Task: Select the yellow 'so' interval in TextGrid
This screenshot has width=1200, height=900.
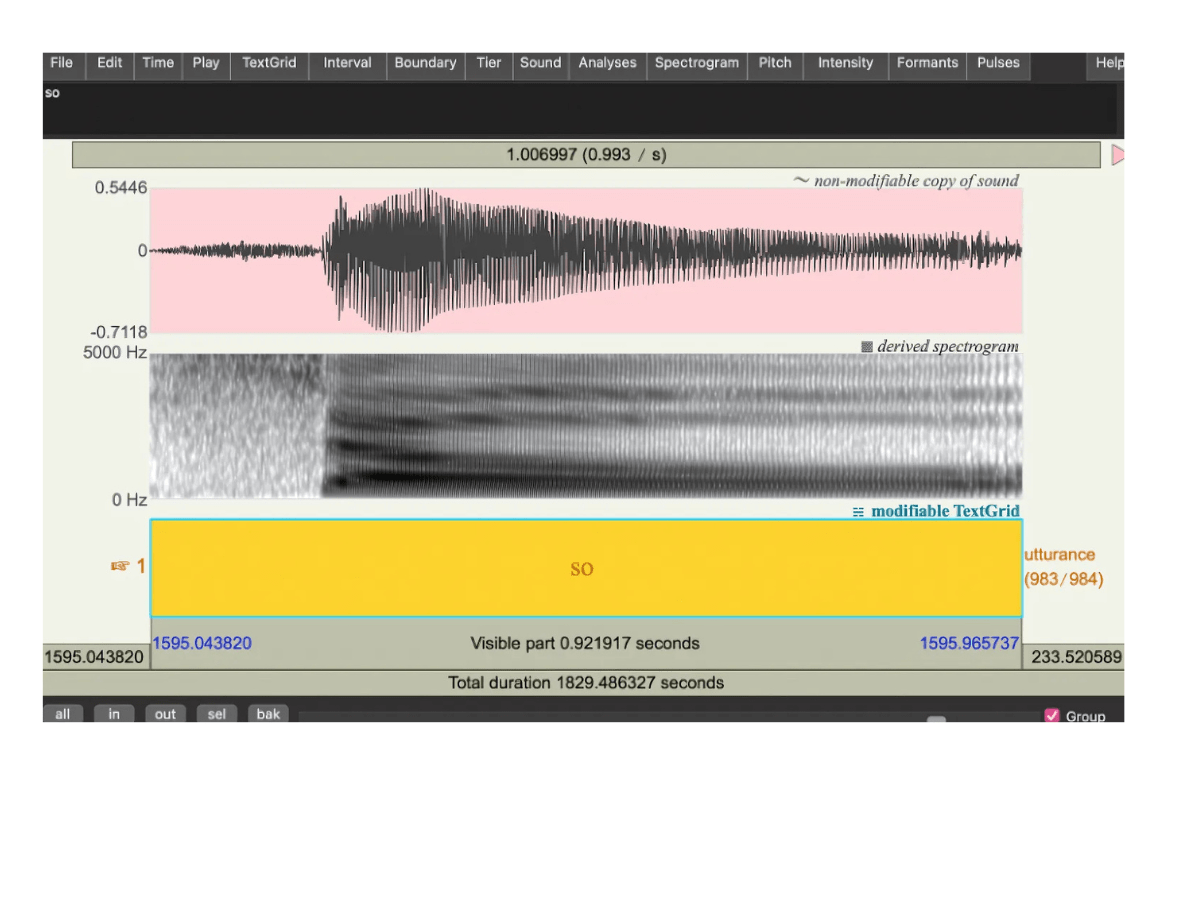Action: (x=586, y=568)
